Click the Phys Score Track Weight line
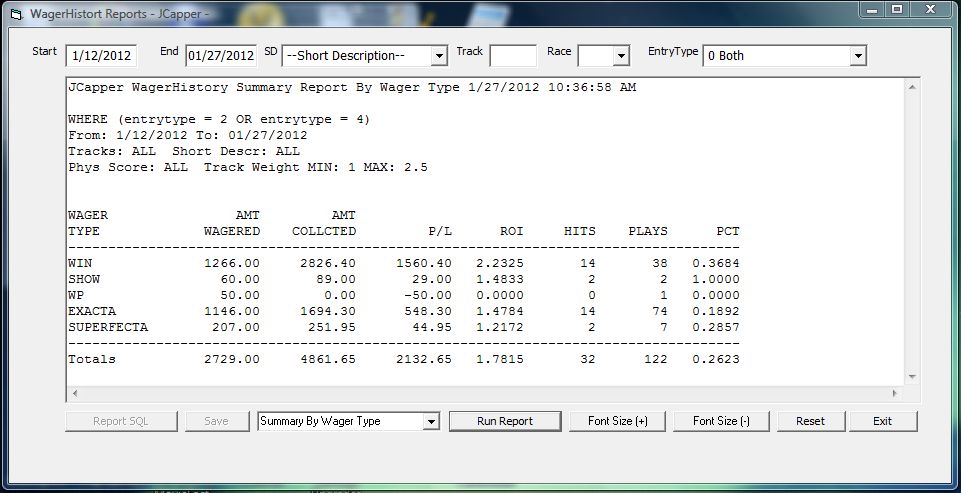 (248, 167)
